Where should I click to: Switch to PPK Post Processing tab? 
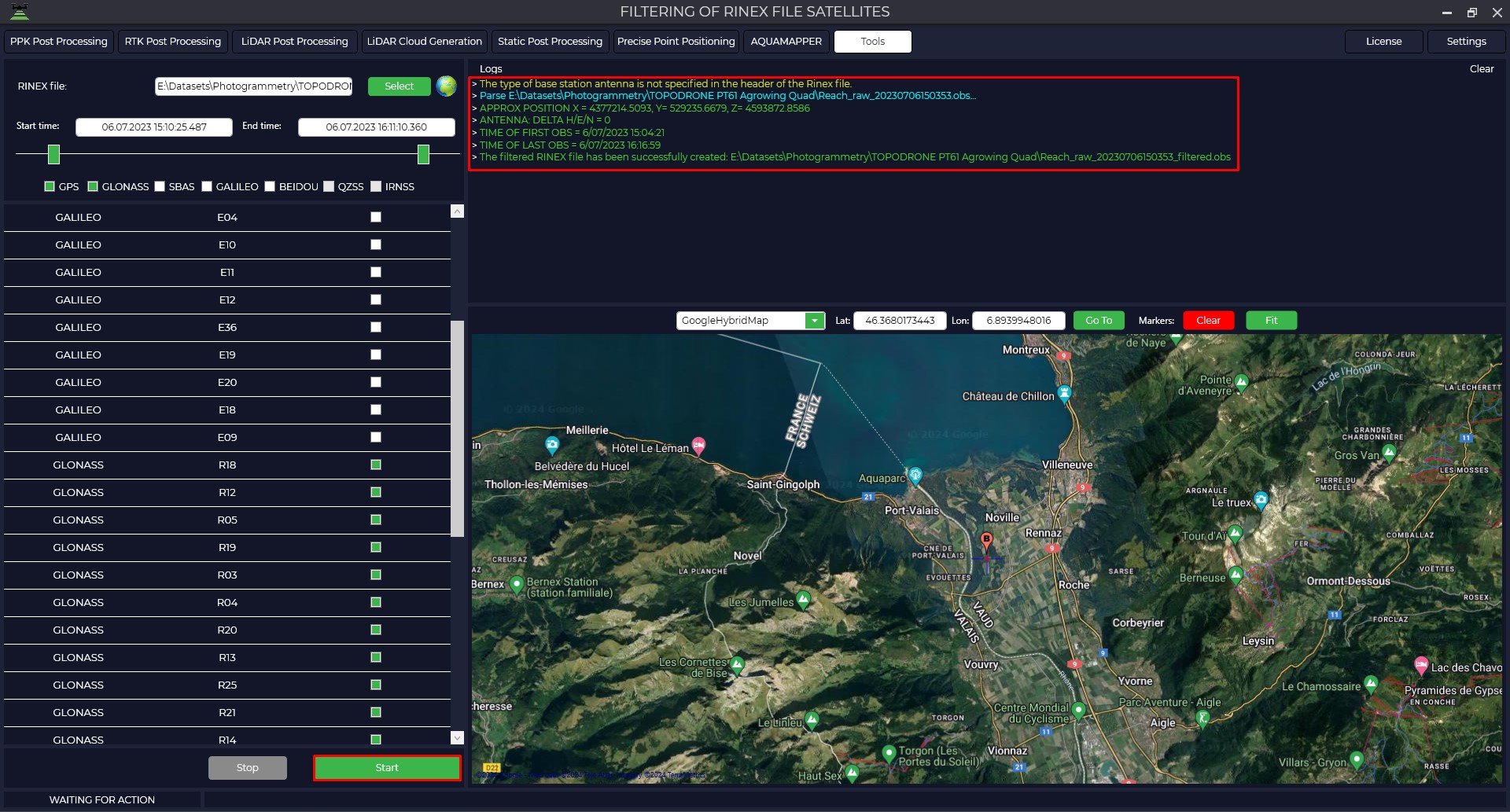point(59,42)
